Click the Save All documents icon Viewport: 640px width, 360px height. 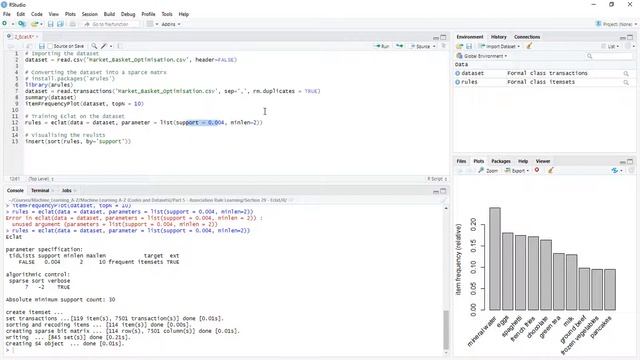(x=60, y=24)
